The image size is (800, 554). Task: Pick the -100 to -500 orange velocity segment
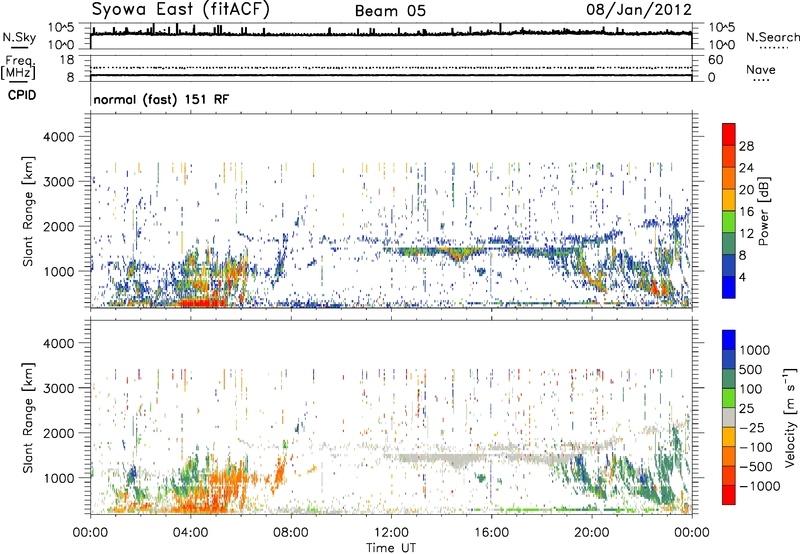[729, 456]
